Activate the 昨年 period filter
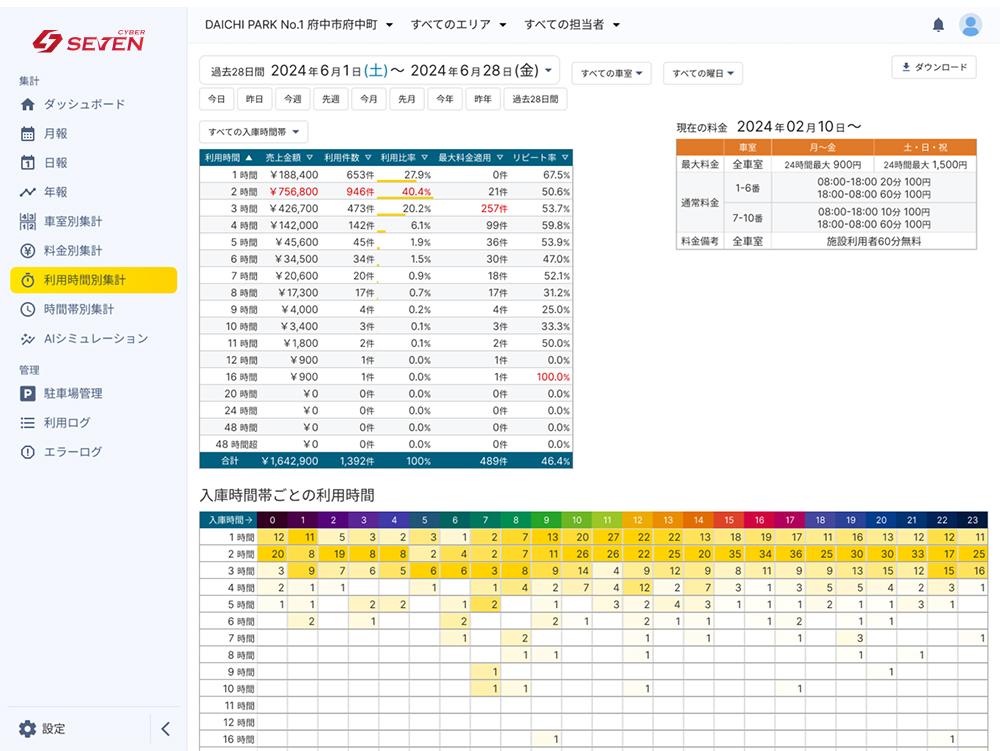1000x751 pixels. point(481,99)
